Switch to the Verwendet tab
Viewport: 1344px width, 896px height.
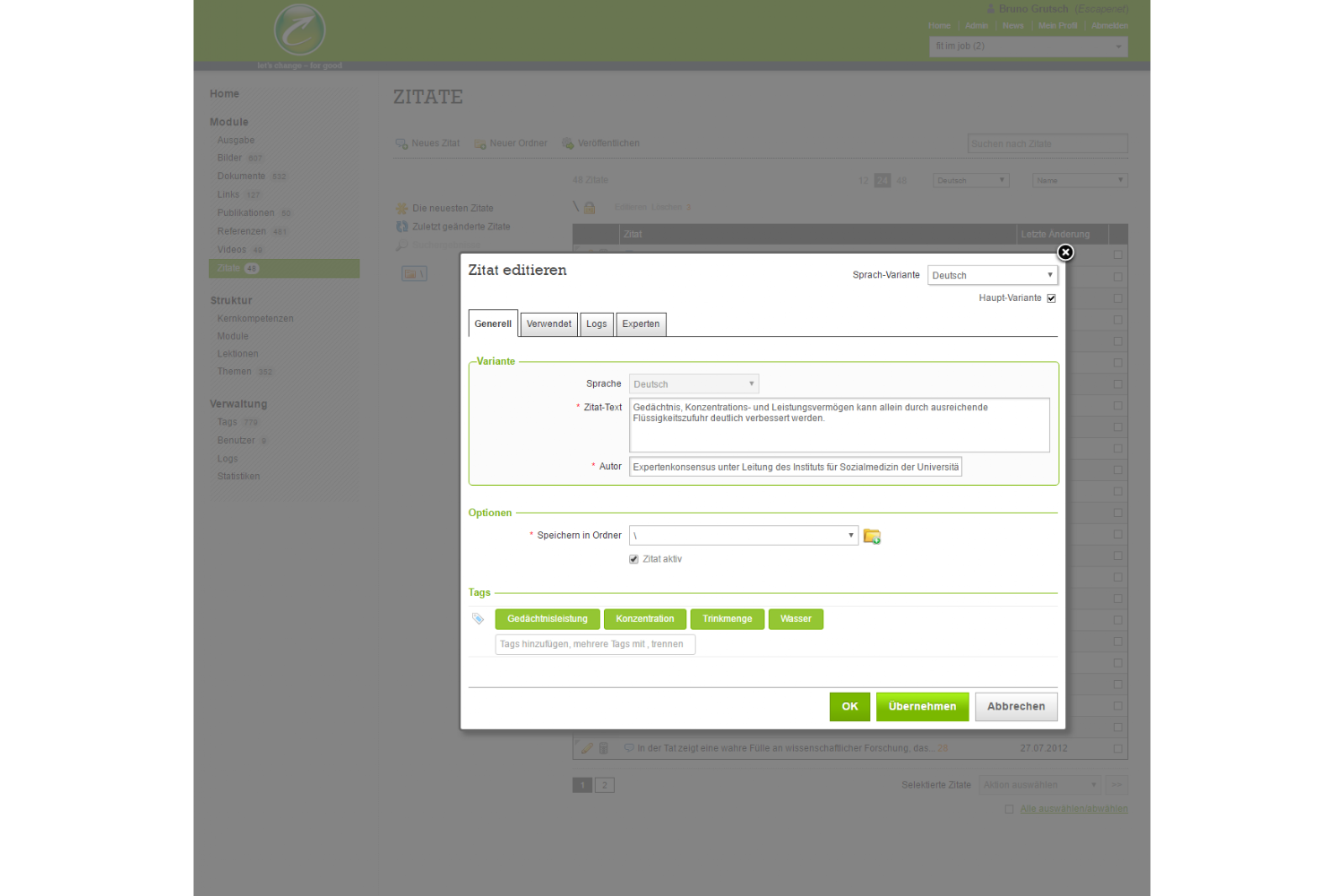click(548, 324)
